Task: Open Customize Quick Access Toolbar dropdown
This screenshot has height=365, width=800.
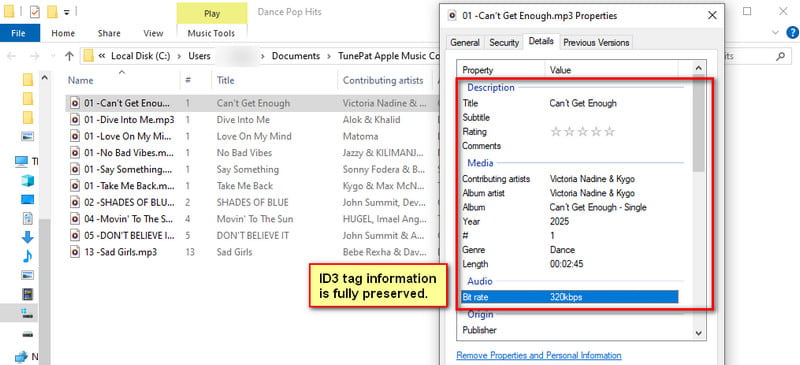Action: click(67, 12)
